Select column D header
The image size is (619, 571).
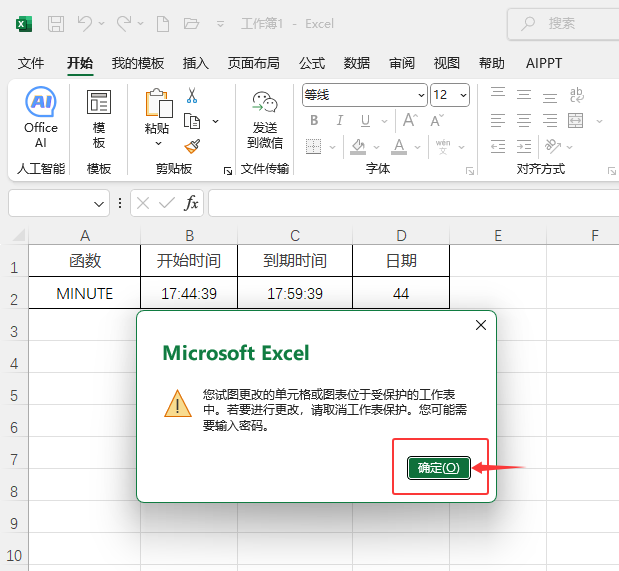(x=401, y=236)
